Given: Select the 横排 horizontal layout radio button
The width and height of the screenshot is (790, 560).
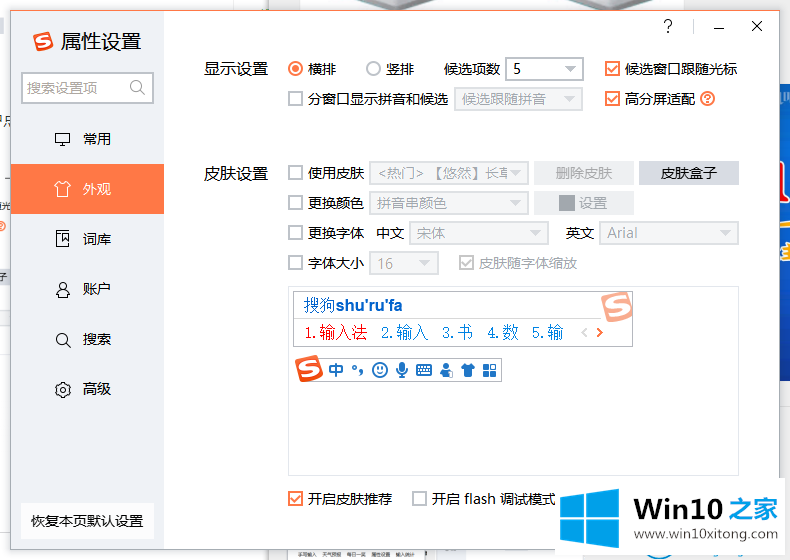Looking at the screenshot, I should (x=295, y=69).
